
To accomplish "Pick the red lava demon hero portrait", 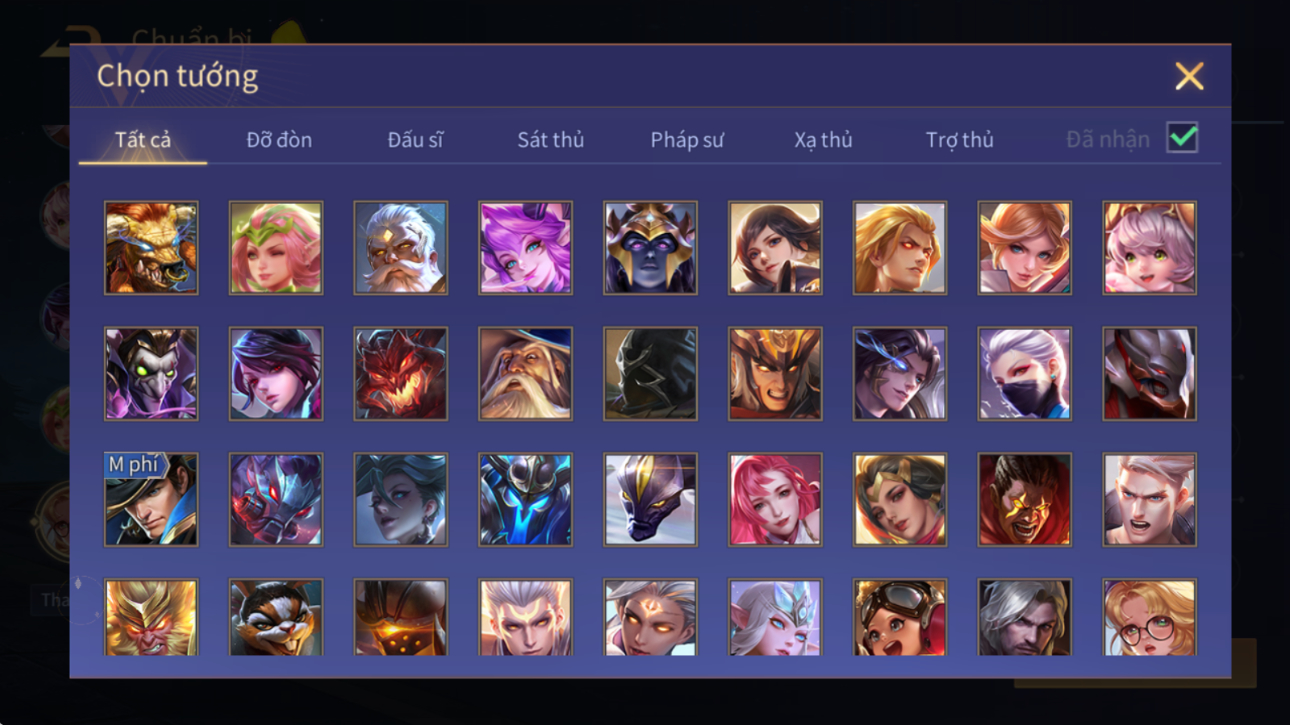I will point(400,374).
